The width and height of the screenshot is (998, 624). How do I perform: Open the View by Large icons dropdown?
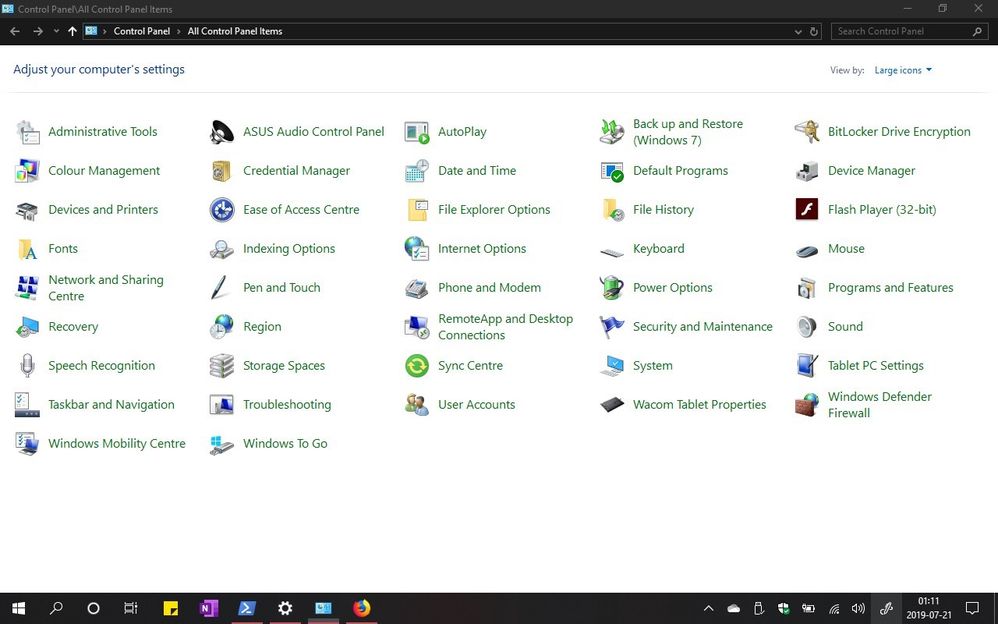903,70
